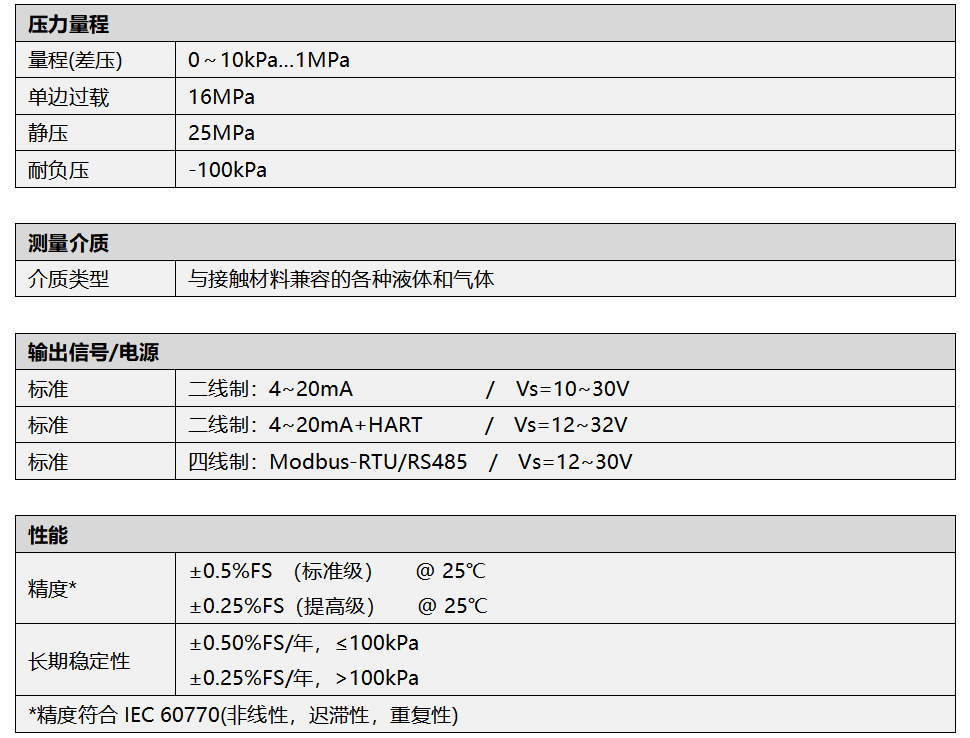Click the -100kPa negative pressure value
The width and height of the screenshot is (970, 738).
pos(228,170)
